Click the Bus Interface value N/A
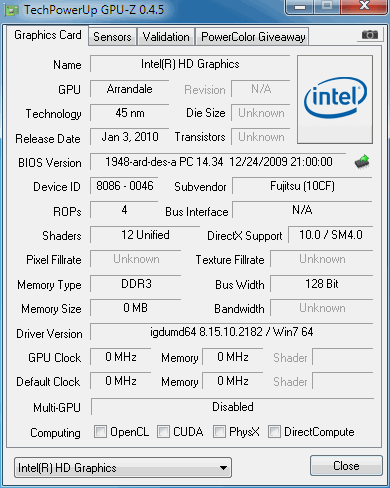390x488 pixels. pos(302,210)
